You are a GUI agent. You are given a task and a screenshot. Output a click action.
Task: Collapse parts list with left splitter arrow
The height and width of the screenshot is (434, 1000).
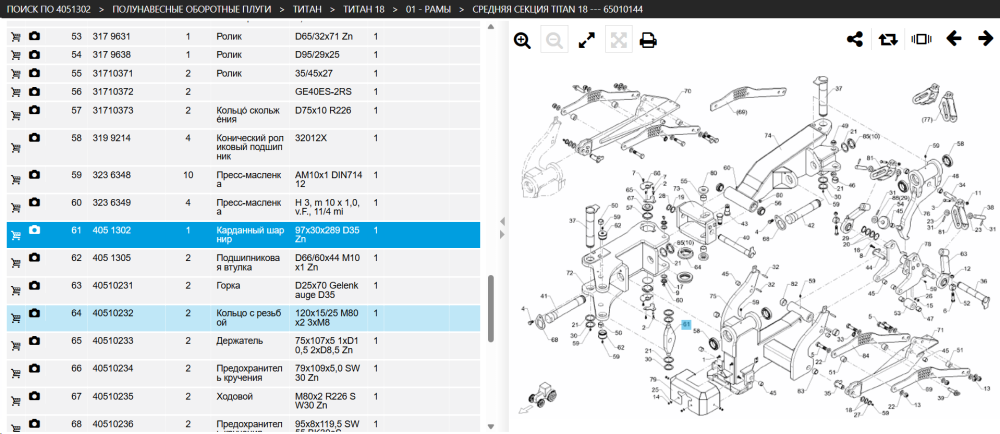[x=501, y=221]
